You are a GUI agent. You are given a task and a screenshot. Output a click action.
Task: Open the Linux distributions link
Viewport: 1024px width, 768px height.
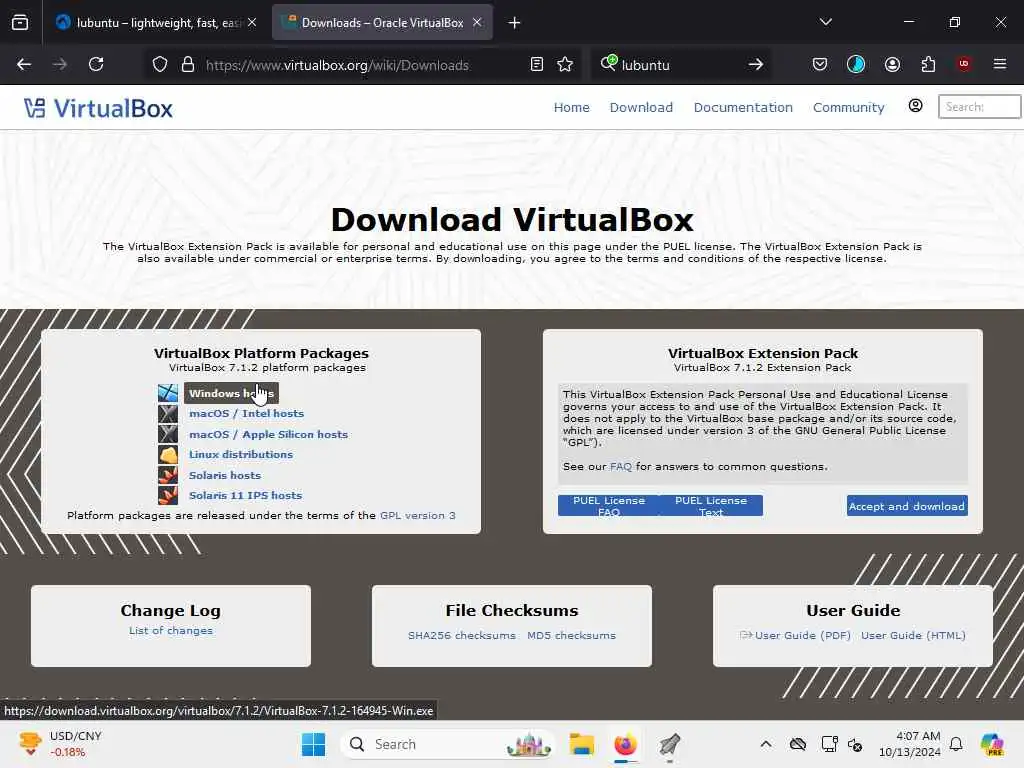coord(241,455)
